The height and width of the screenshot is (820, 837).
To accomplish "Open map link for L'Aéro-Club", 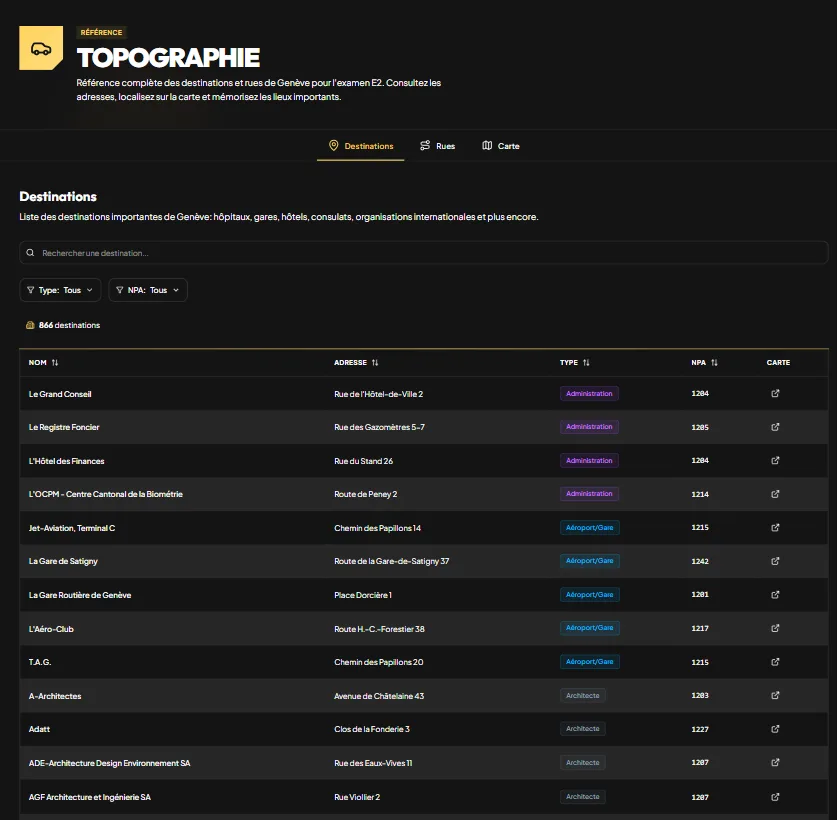I will point(775,628).
